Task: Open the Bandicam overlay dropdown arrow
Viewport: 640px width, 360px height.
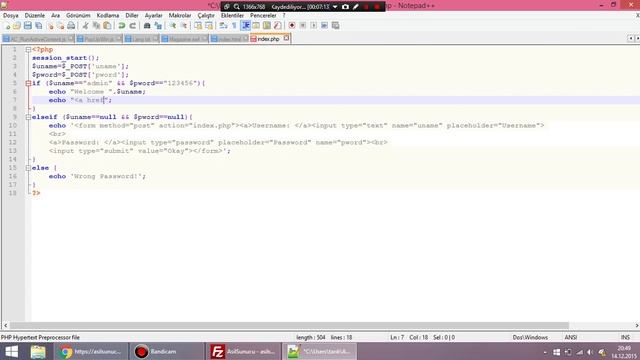Action: click(x=335, y=7)
